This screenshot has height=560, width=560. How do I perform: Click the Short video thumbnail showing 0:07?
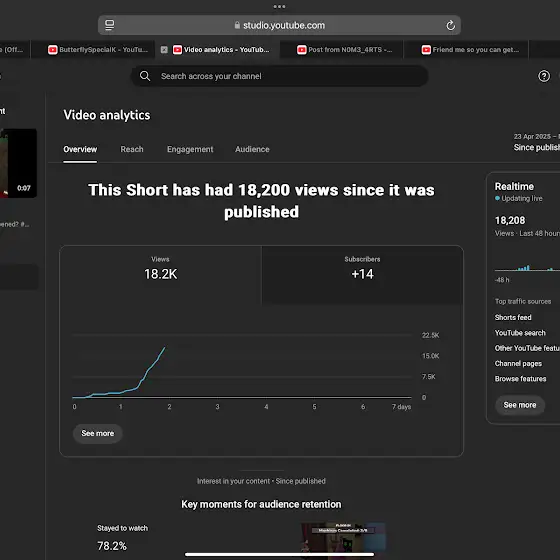click(19, 163)
